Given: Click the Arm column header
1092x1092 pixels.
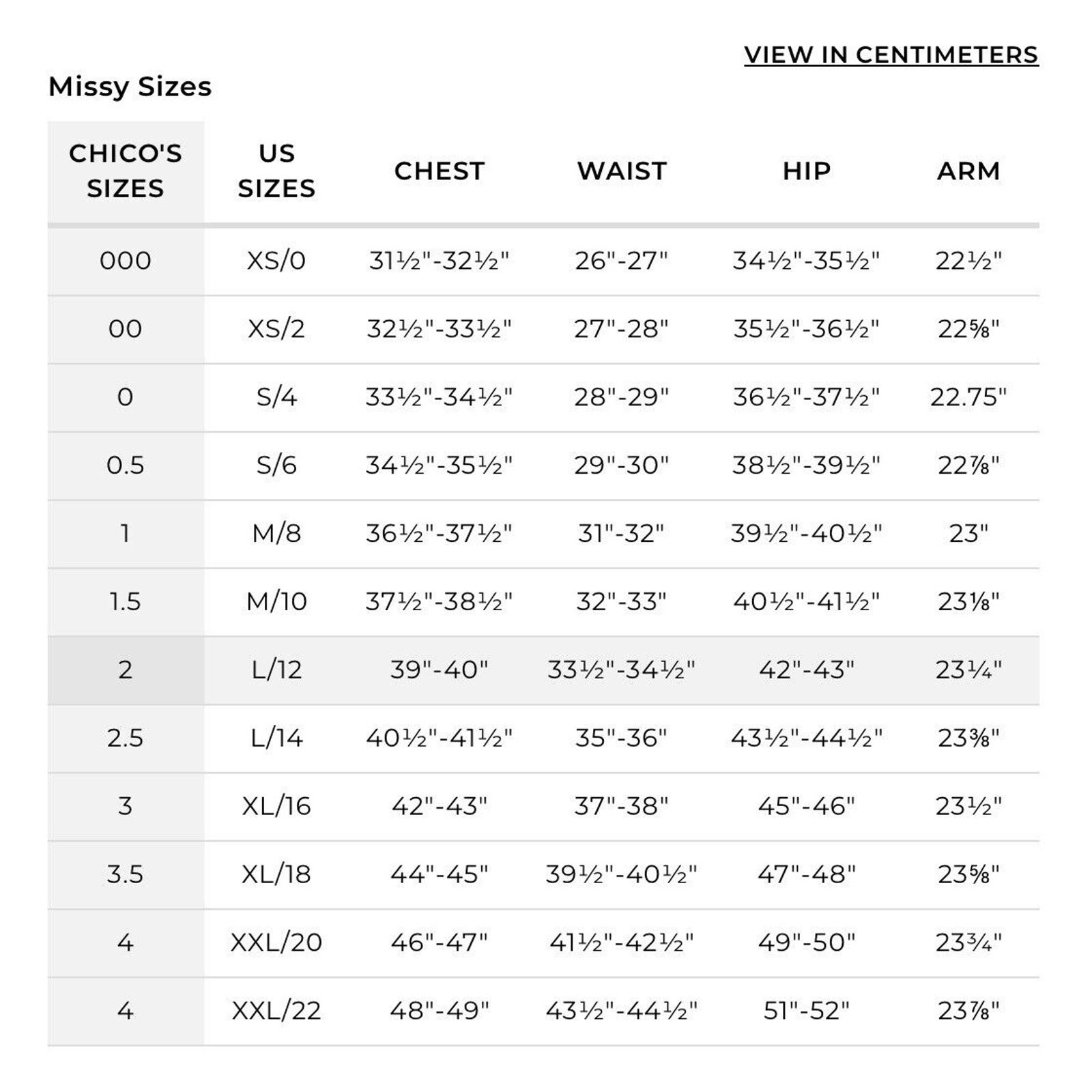Looking at the screenshot, I should (x=968, y=171).
